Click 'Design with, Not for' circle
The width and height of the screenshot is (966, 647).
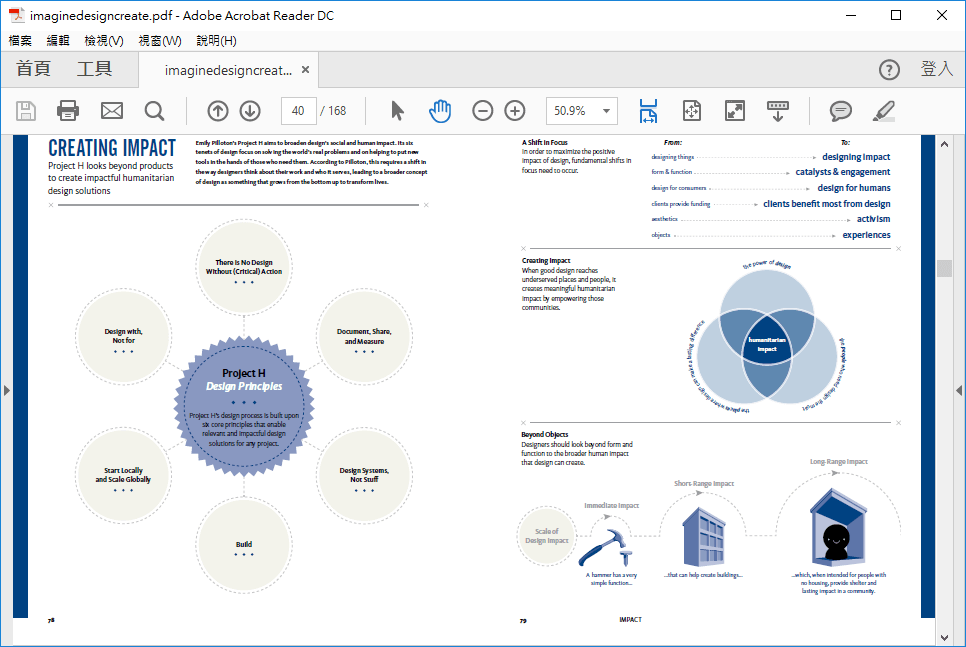pyautogui.click(x=123, y=336)
